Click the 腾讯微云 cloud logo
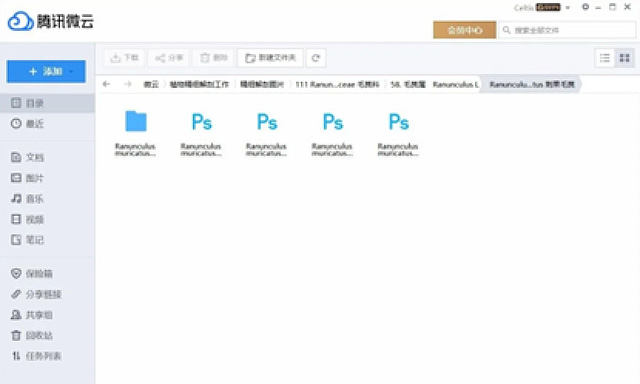This screenshot has height=384, width=640. [x=51, y=21]
